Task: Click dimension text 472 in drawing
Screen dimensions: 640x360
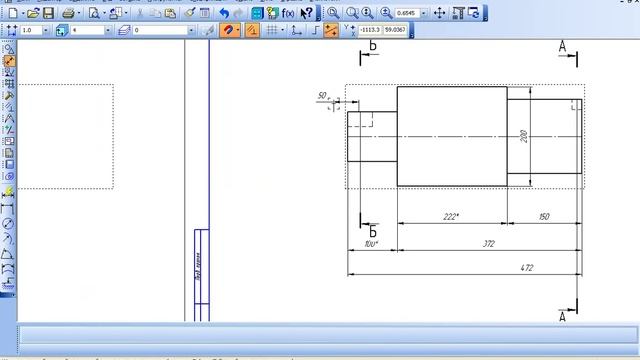Action: [x=527, y=268]
